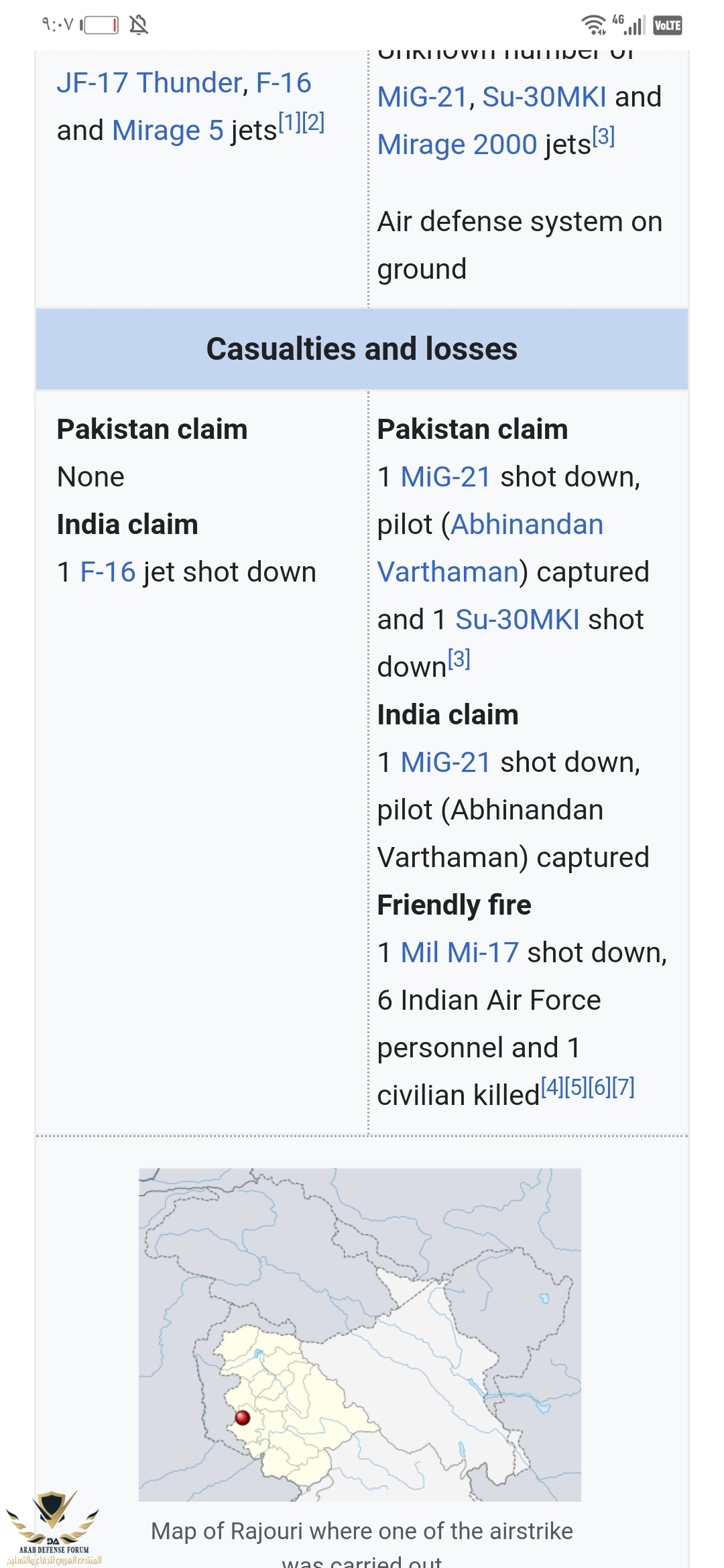Follow the Su-30MKI link in strength section
724x1568 pixels.
tap(544, 97)
